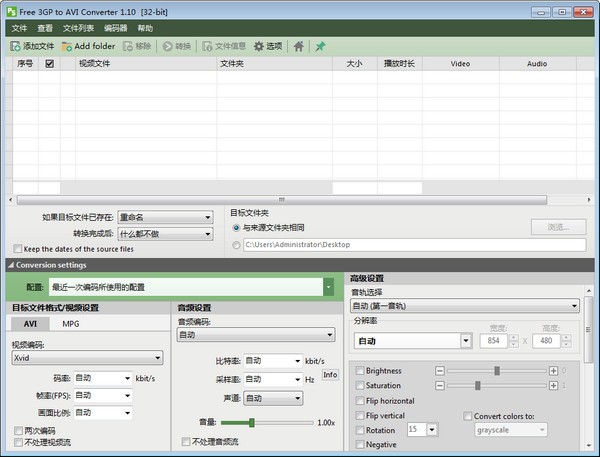This screenshot has width=600, height=457.
Task: Enable Keep the dates of source files
Action: 18,248
